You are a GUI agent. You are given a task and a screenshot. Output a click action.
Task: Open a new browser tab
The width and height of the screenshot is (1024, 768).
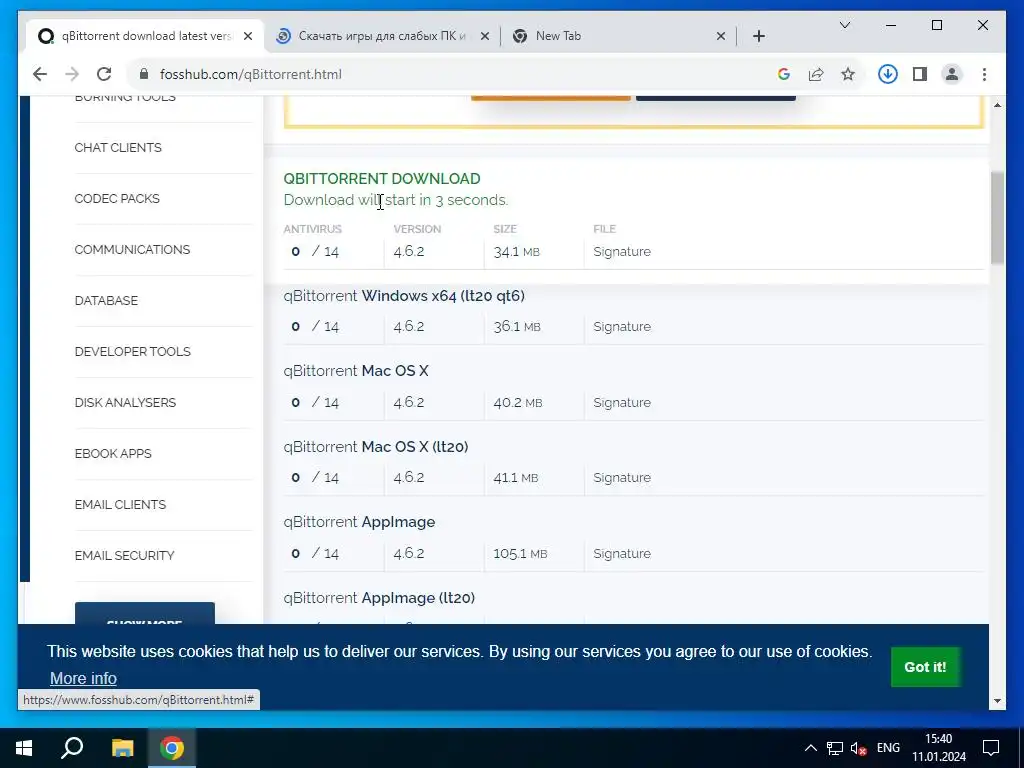759,36
